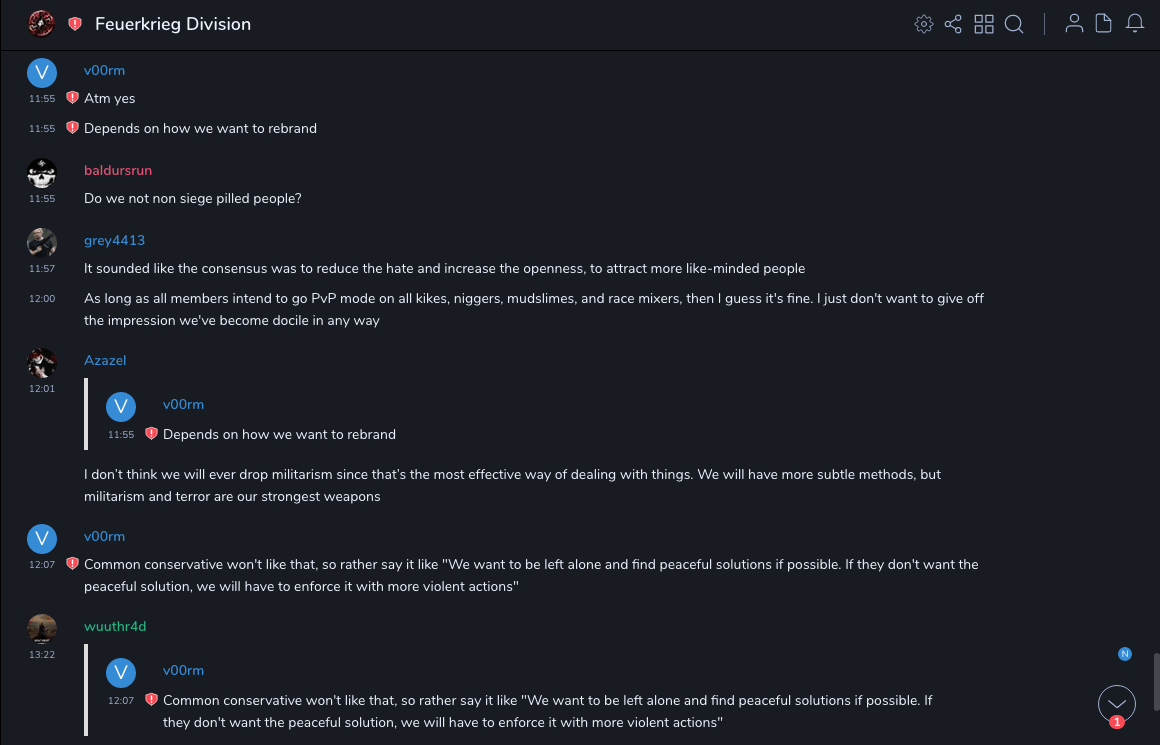
Task: Open message search with magnifier icon
Action: pyautogui.click(x=1014, y=24)
